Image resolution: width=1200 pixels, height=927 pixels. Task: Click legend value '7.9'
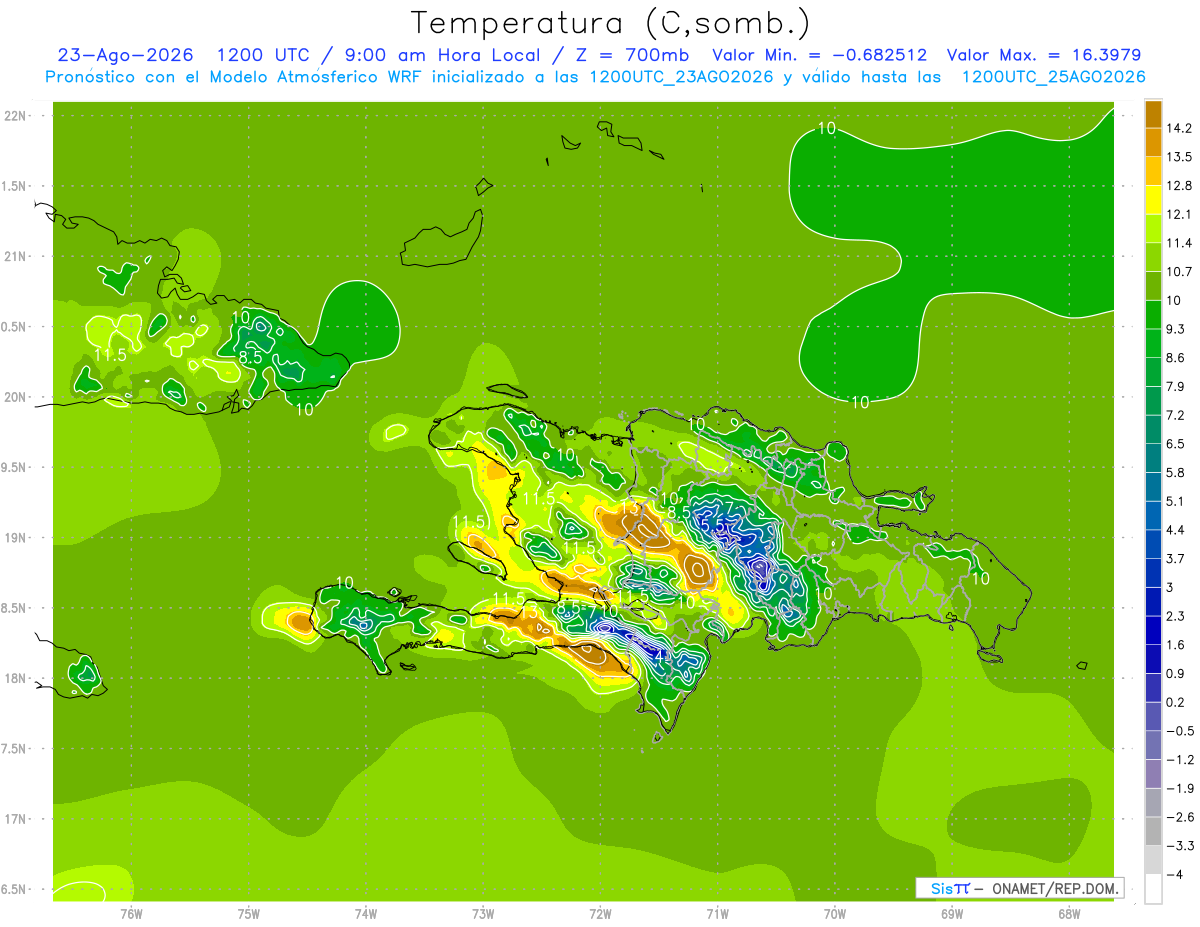[1175, 386]
